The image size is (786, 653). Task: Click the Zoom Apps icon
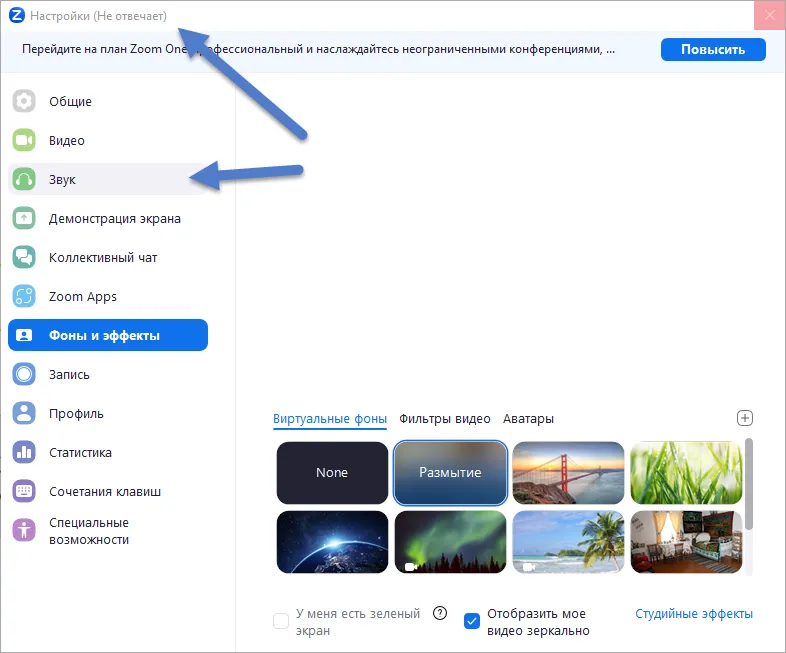tap(24, 296)
